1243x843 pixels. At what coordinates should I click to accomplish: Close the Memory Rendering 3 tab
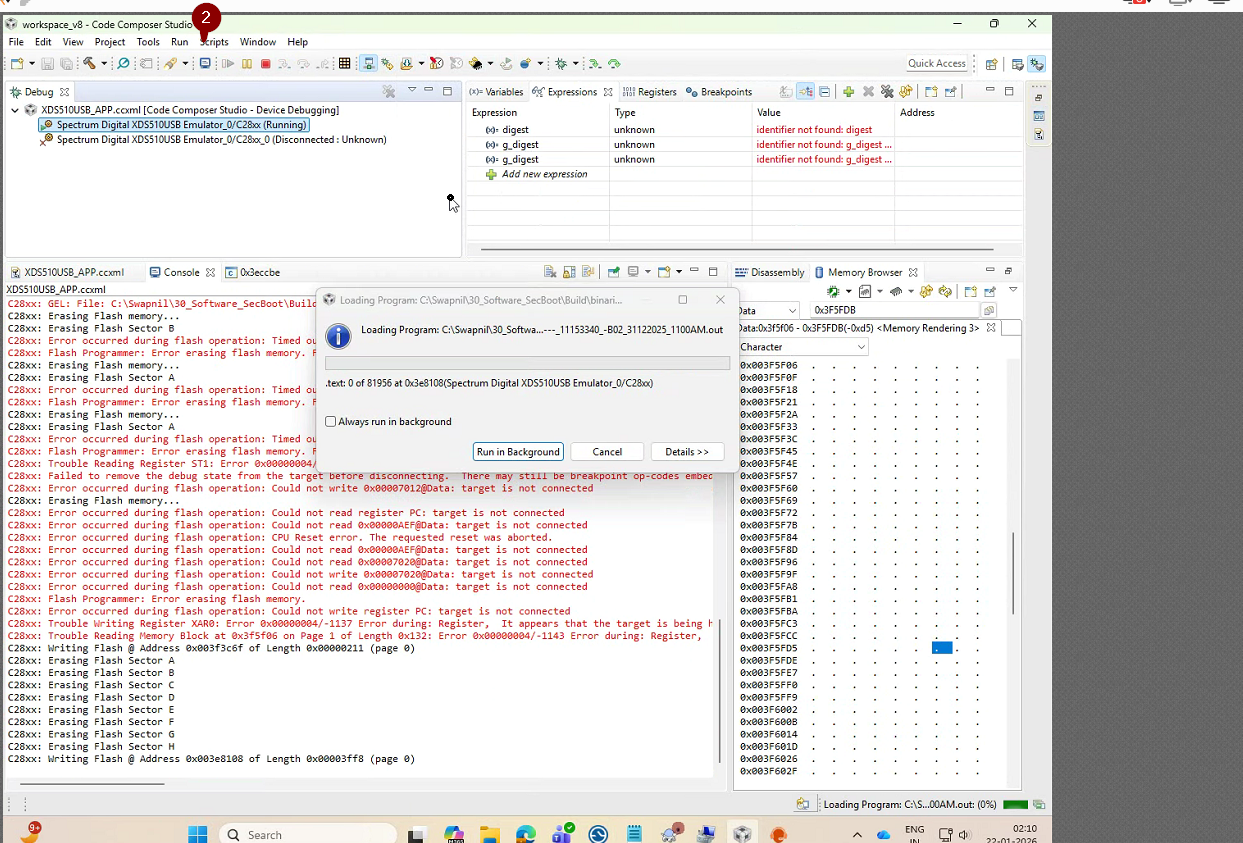click(x=991, y=328)
